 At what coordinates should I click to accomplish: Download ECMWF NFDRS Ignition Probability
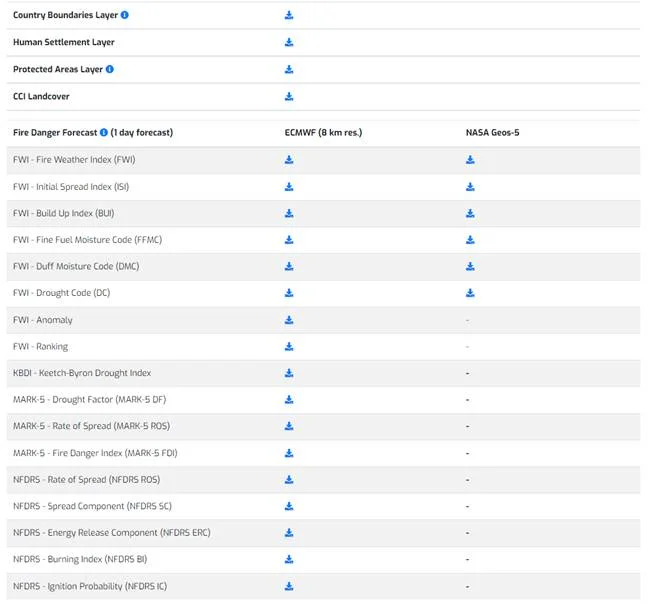coord(289,586)
